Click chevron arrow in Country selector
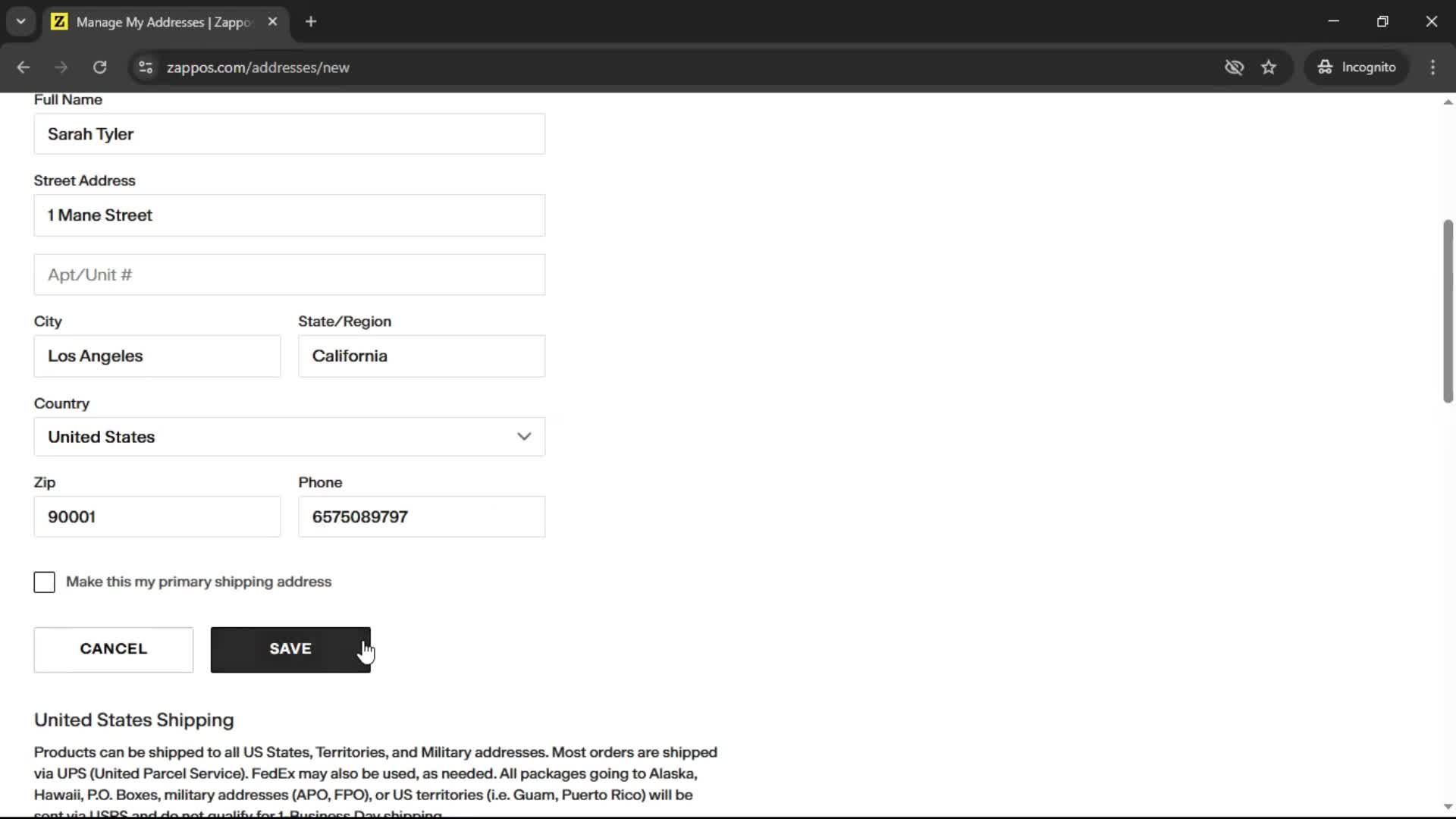Screen dimensions: 1456x819 [x=524, y=437]
